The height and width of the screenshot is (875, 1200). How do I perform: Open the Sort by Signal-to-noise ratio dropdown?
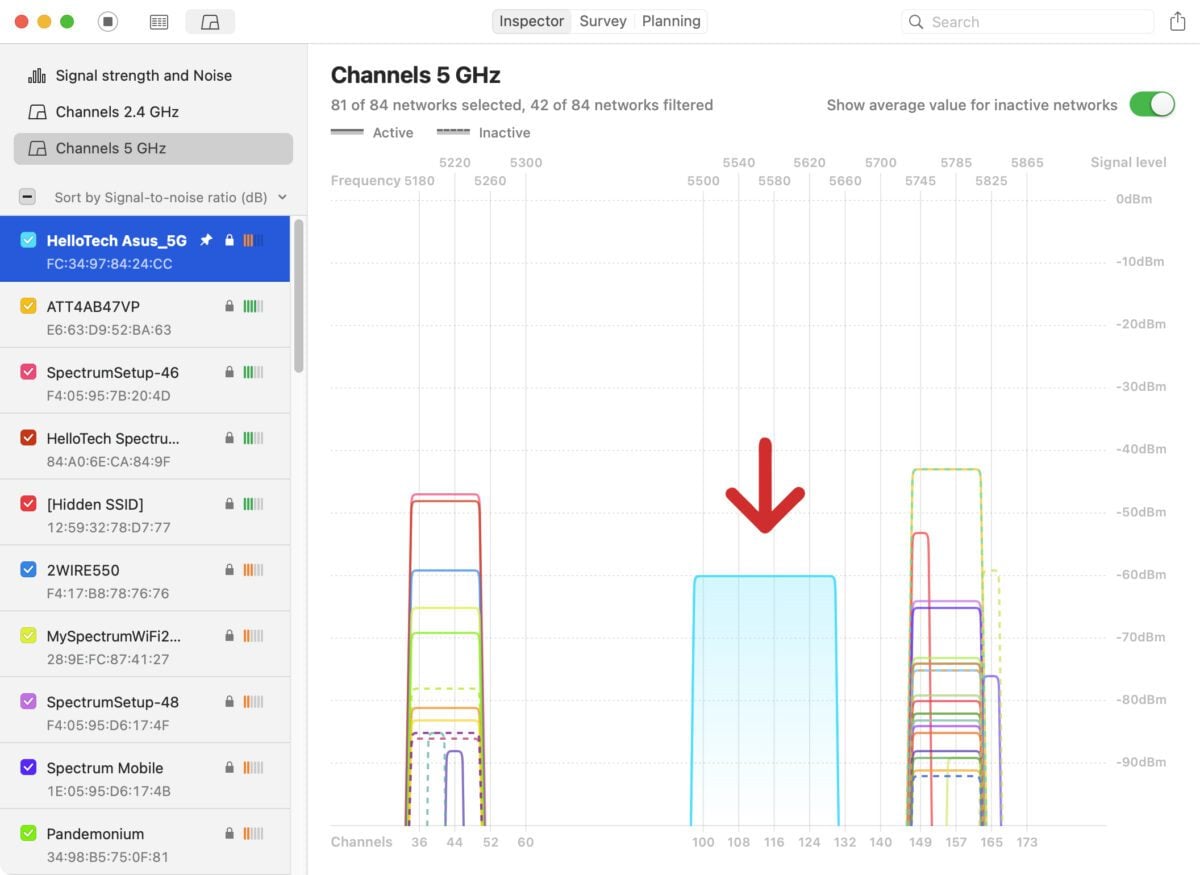point(170,197)
